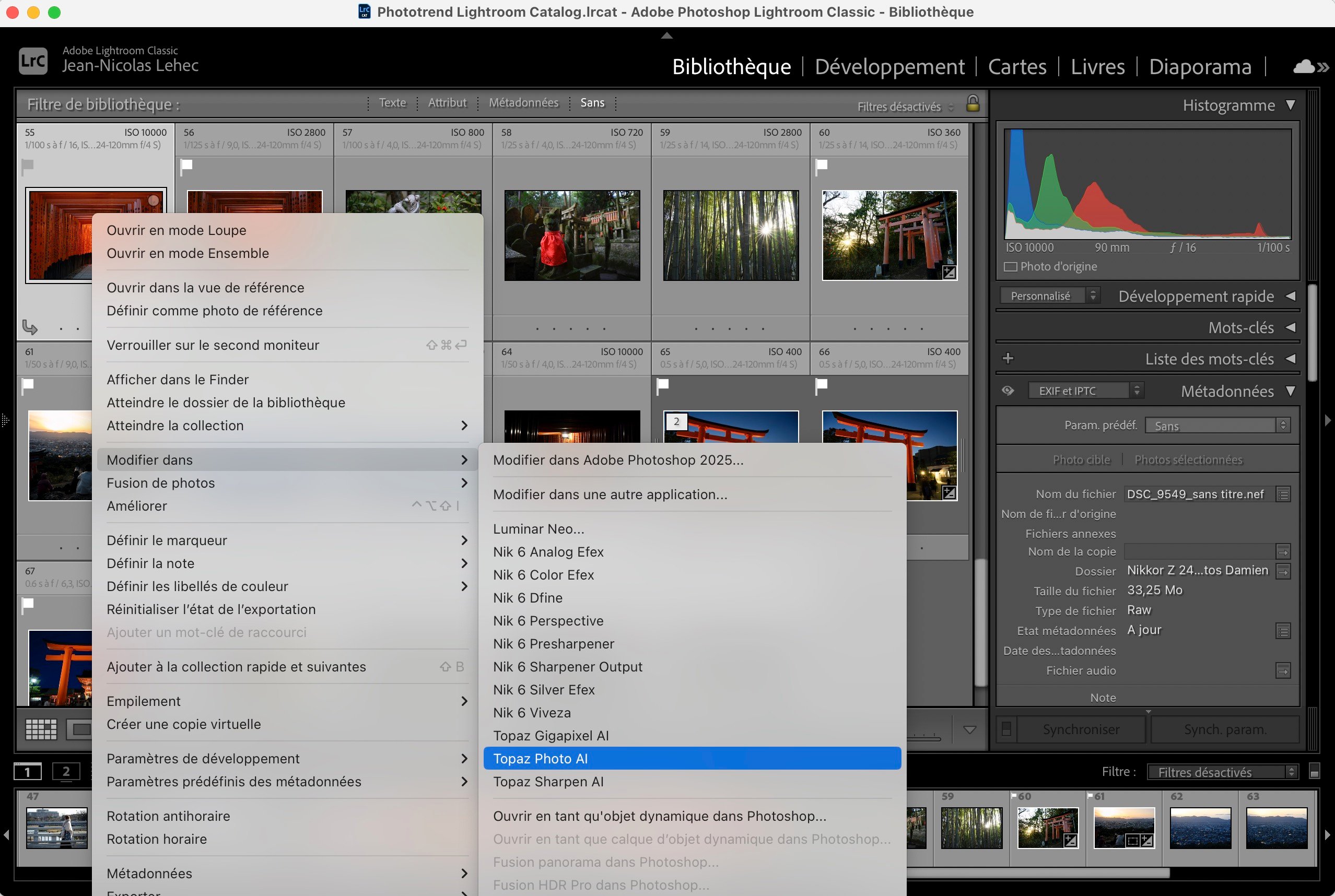
Task: Open the EXIF et IPTC dropdown
Action: click(x=1085, y=391)
